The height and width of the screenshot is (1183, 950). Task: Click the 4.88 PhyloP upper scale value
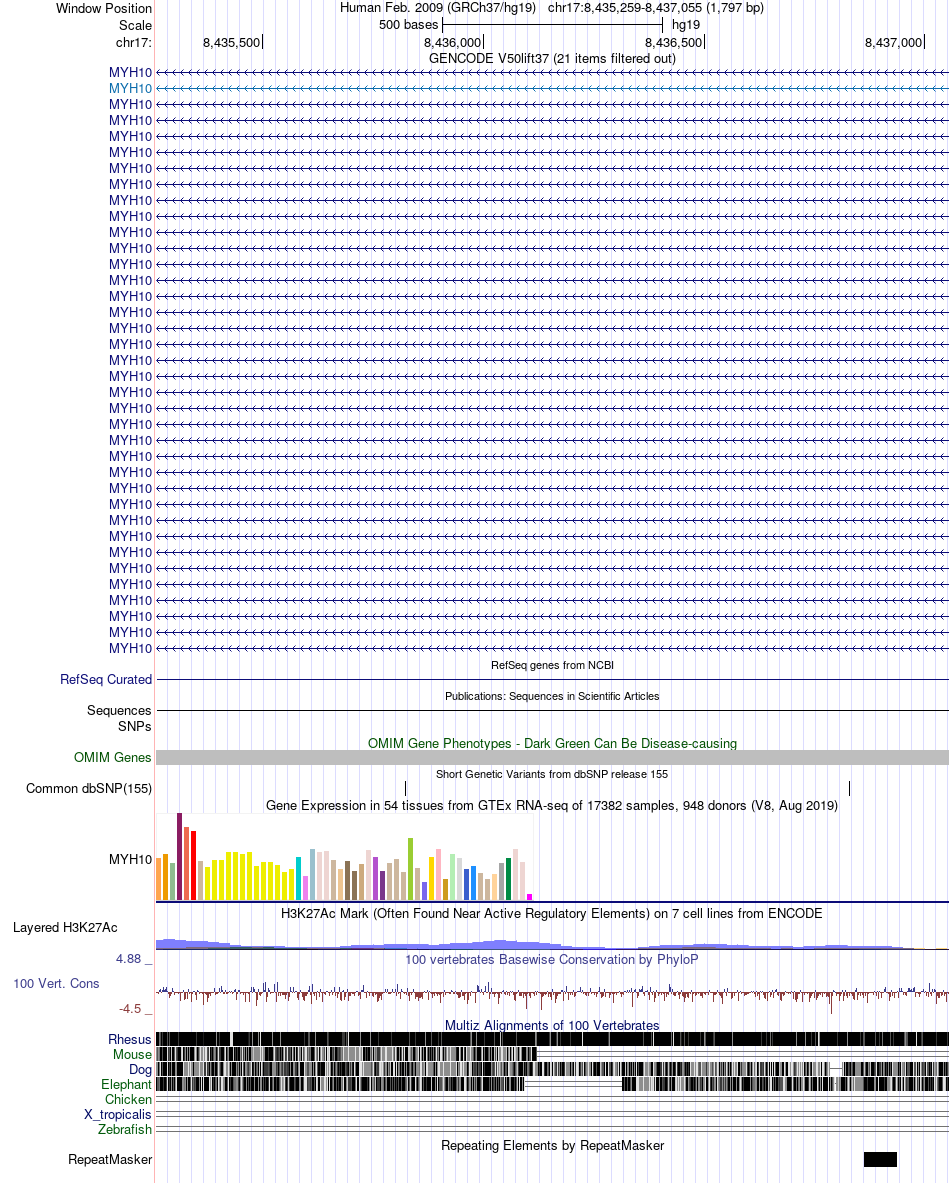[x=128, y=958]
